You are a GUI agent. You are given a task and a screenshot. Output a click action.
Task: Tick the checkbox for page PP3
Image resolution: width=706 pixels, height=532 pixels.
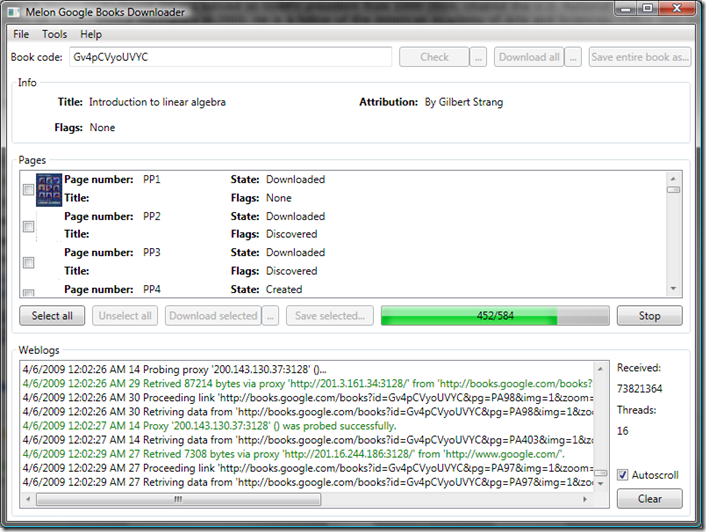pyautogui.click(x=28, y=262)
